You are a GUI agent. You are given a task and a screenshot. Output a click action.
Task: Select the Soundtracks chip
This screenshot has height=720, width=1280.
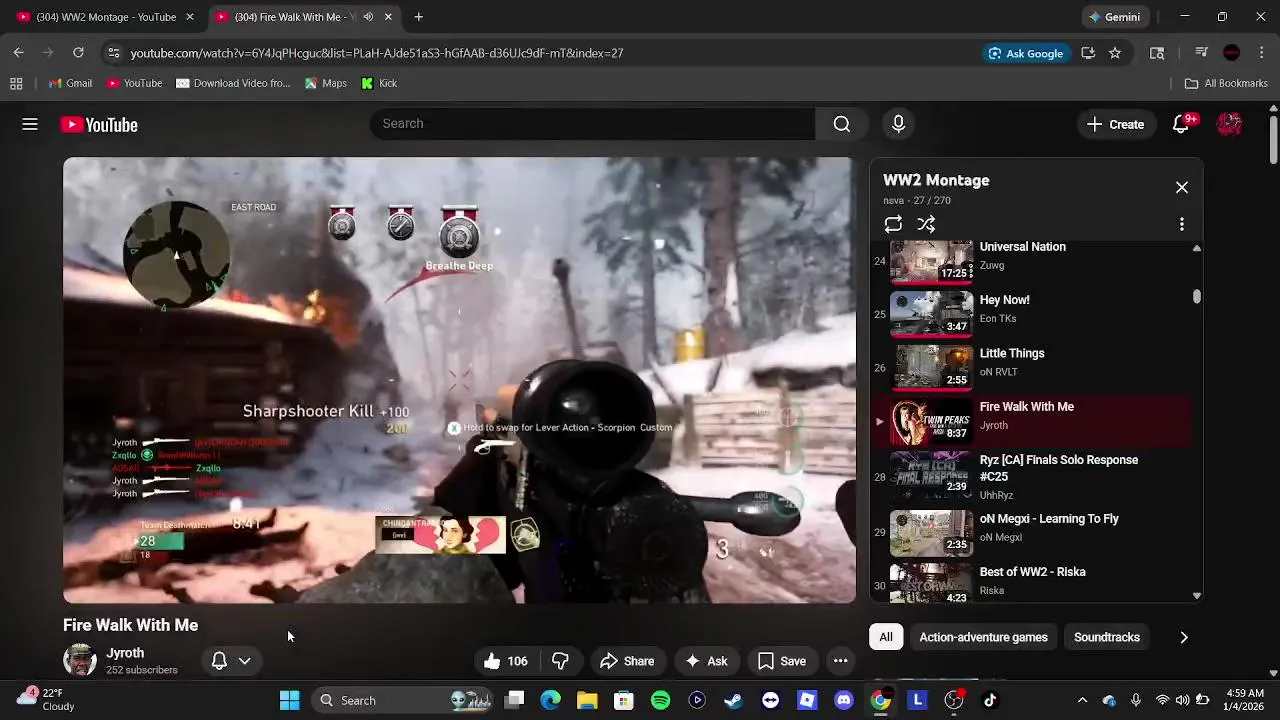tap(1106, 637)
